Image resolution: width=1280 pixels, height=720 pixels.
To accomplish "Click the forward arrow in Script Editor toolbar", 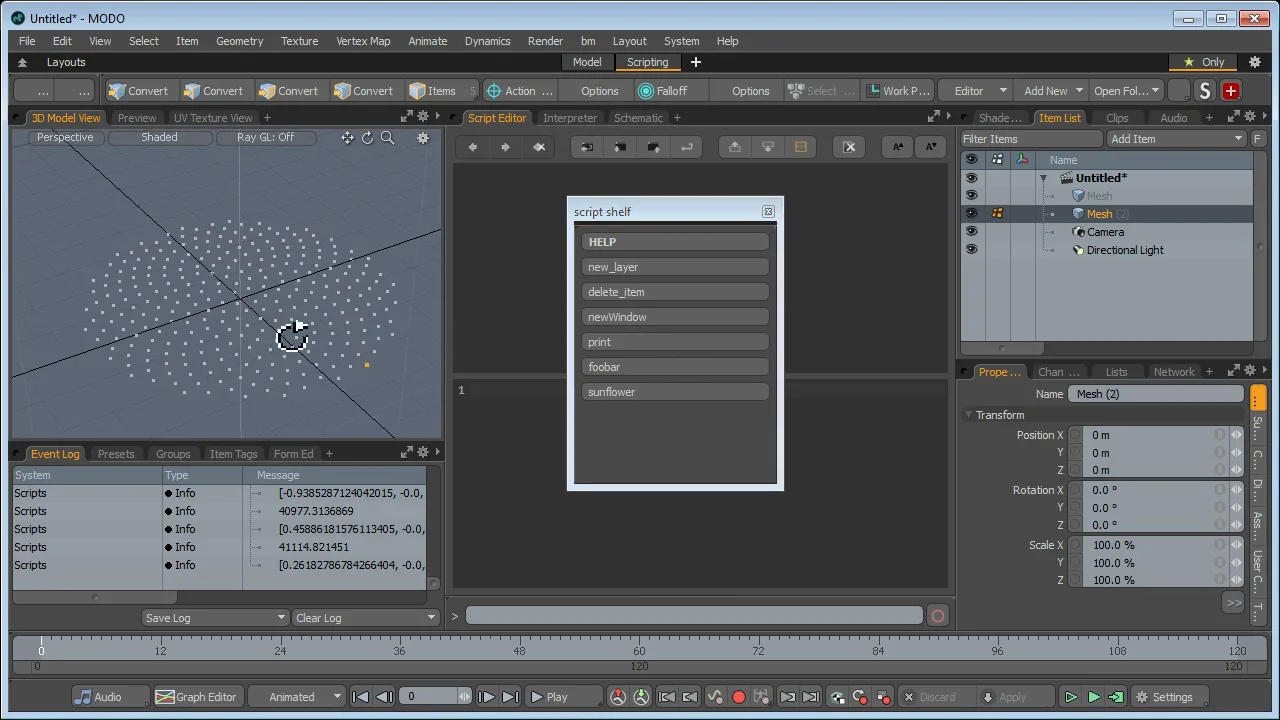I will 506,147.
